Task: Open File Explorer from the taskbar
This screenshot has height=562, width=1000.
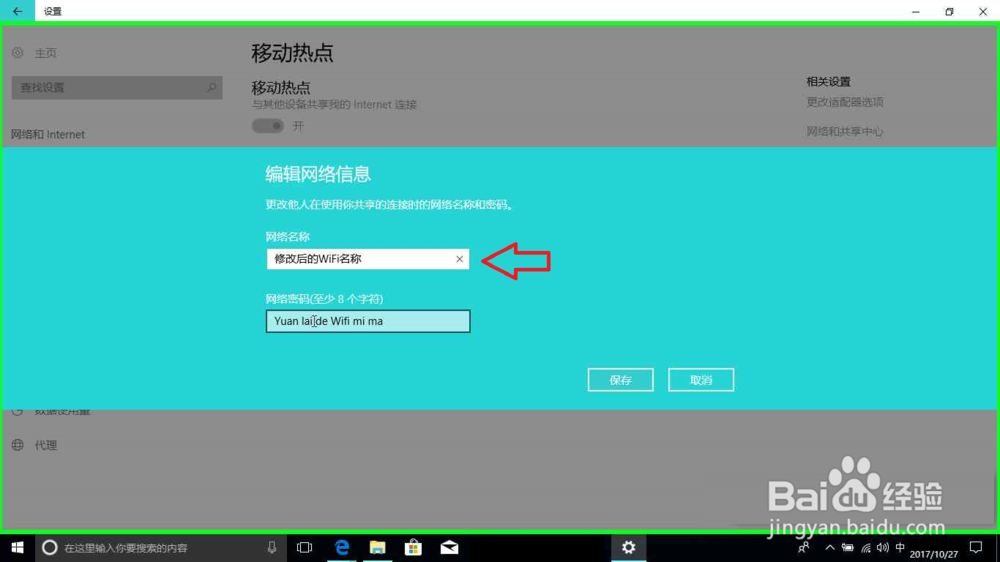Action: tap(378, 547)
